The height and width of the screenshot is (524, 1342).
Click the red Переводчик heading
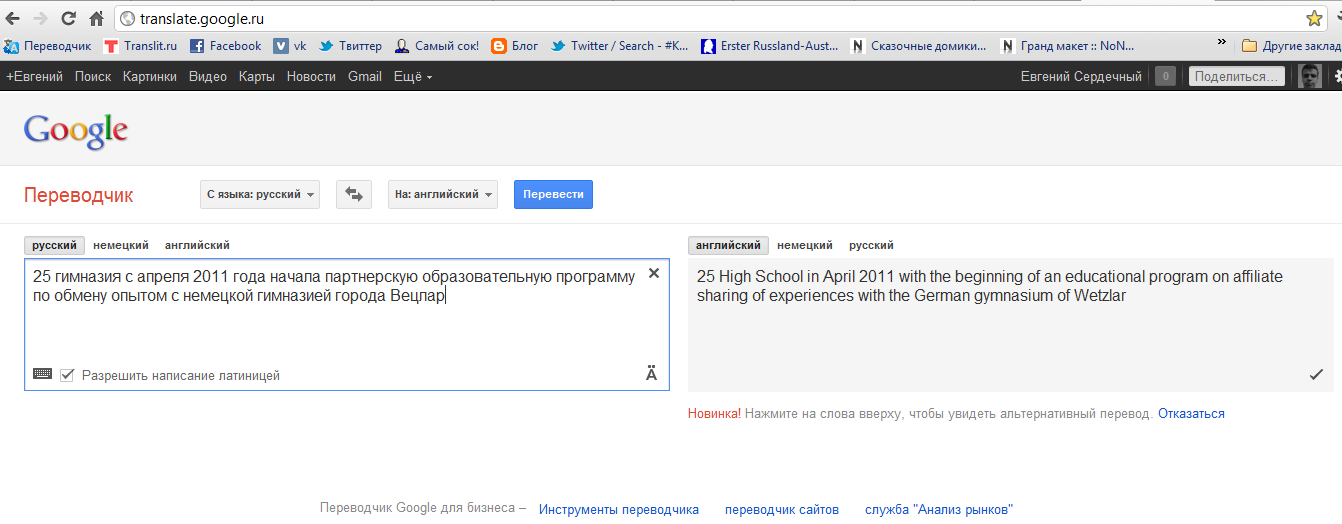point(78,196)
